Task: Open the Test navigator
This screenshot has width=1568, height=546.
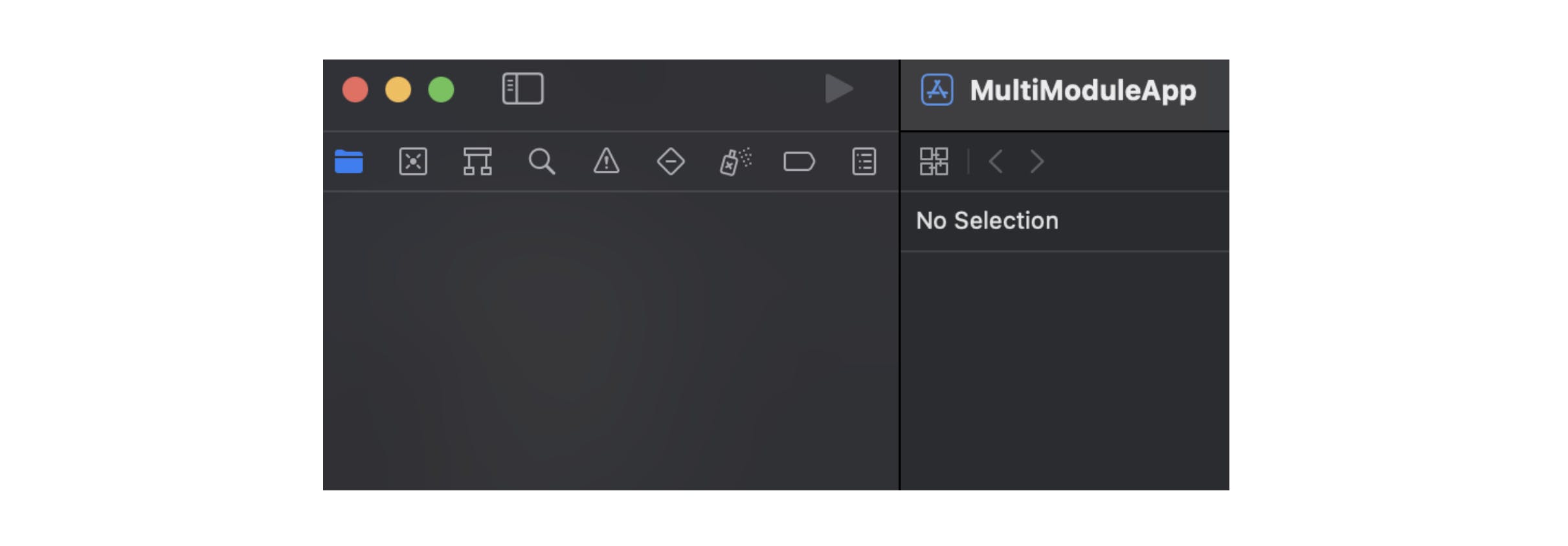Action: click(671, 162)
